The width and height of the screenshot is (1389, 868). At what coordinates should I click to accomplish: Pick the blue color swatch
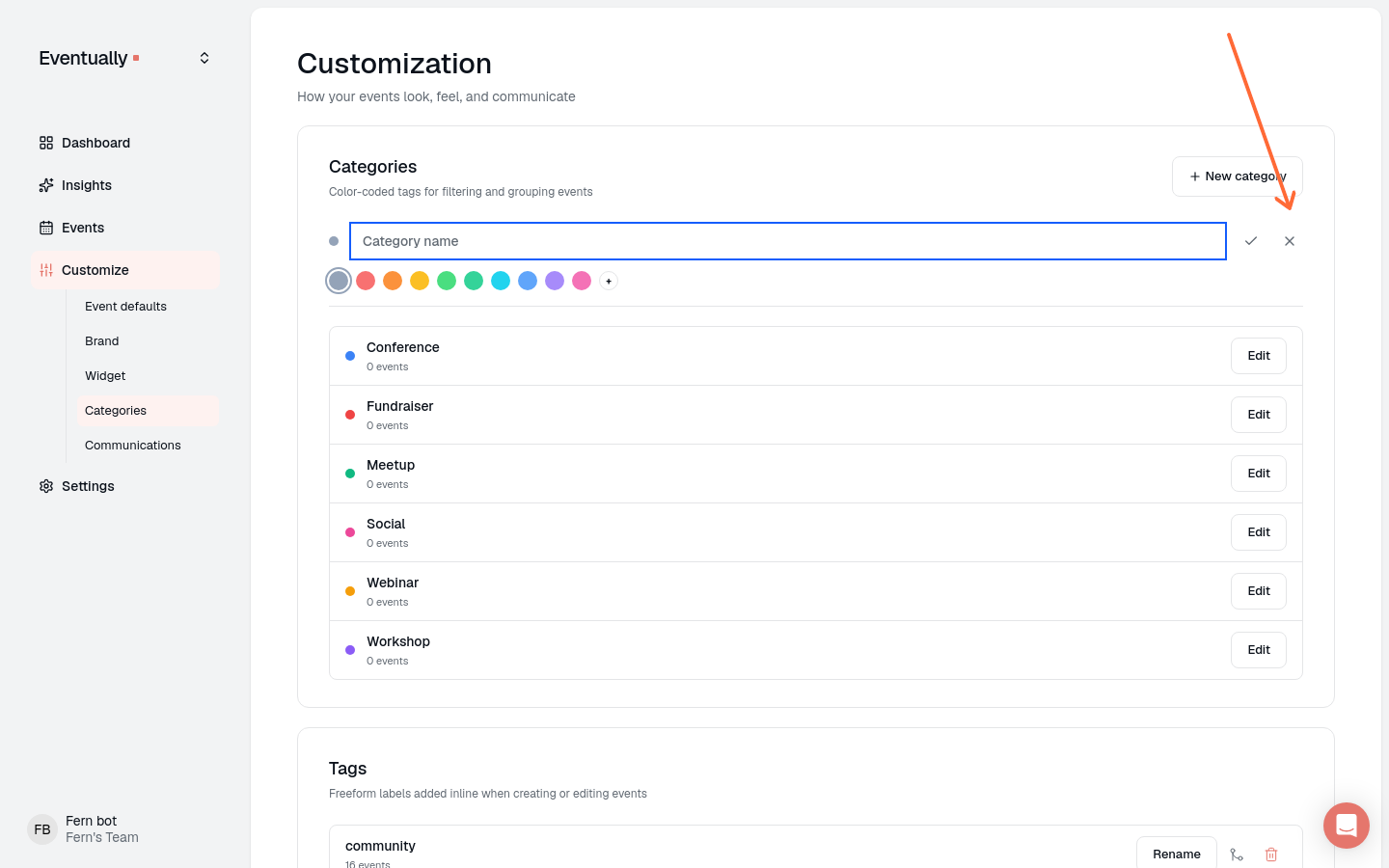click(x=528, y=281)
